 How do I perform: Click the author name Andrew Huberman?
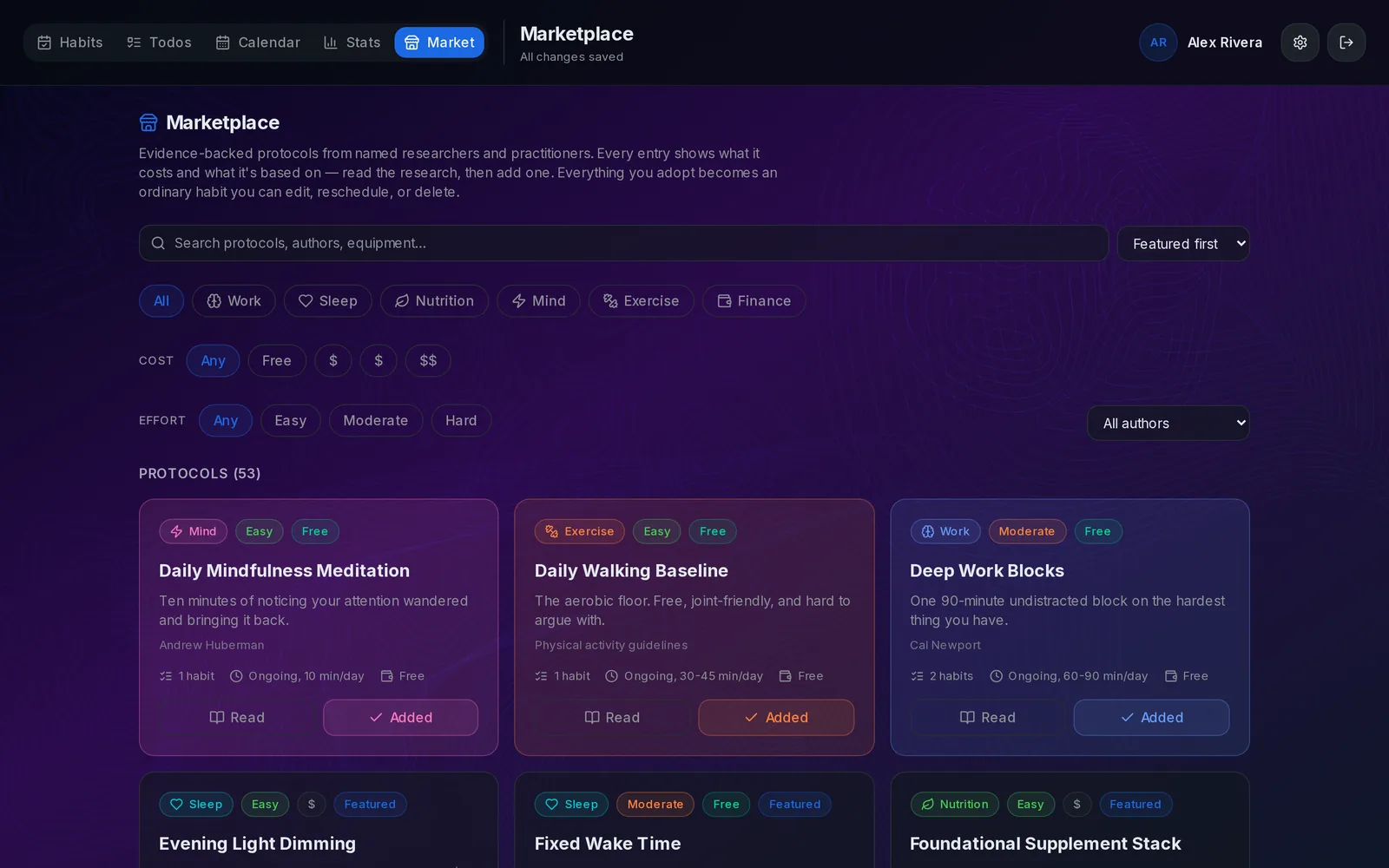212,645
